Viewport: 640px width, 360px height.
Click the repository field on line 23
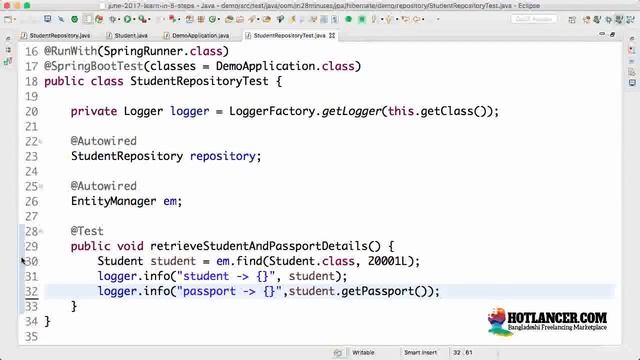pyautogui.click(x=222, y=156)
